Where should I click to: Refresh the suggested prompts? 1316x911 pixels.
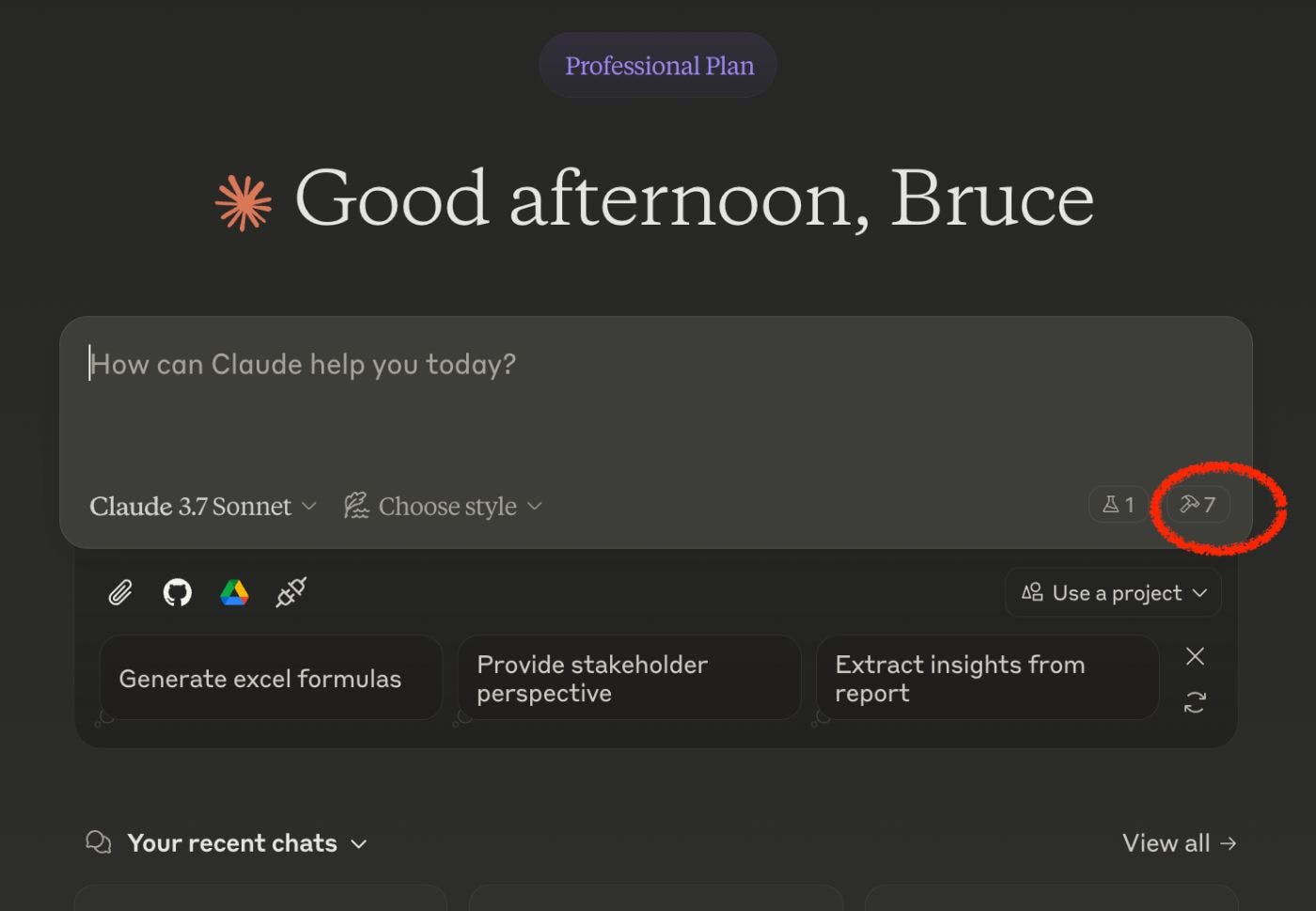click(1195, 702)
